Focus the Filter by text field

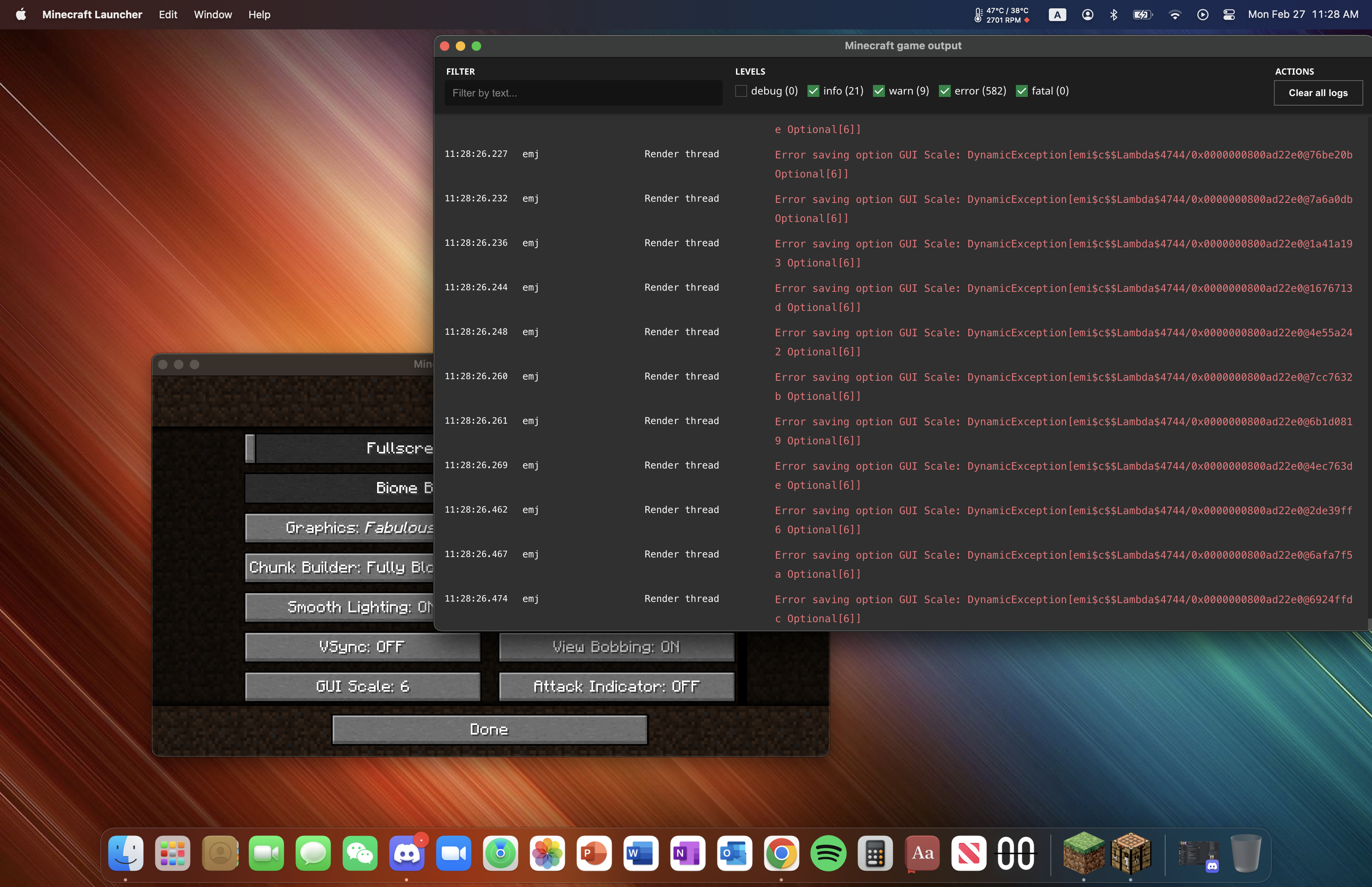click(583, 93)
